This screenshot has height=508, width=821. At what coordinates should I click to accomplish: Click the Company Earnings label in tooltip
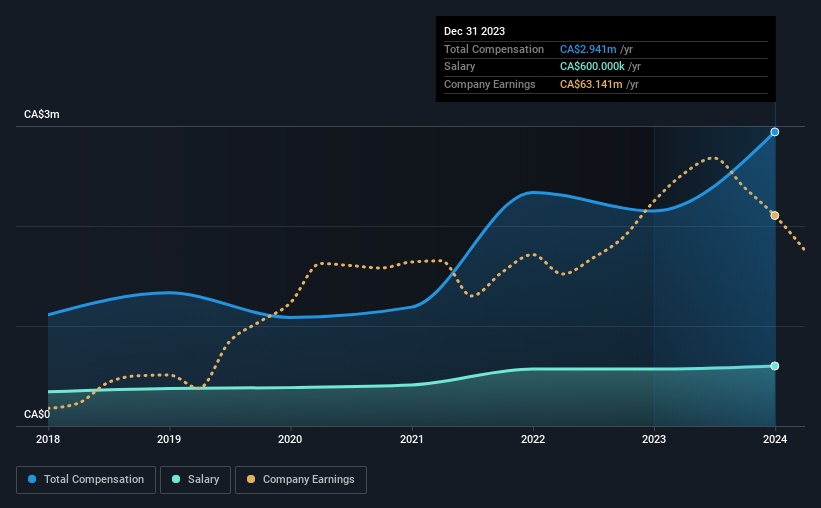click(x=490, y=84)
